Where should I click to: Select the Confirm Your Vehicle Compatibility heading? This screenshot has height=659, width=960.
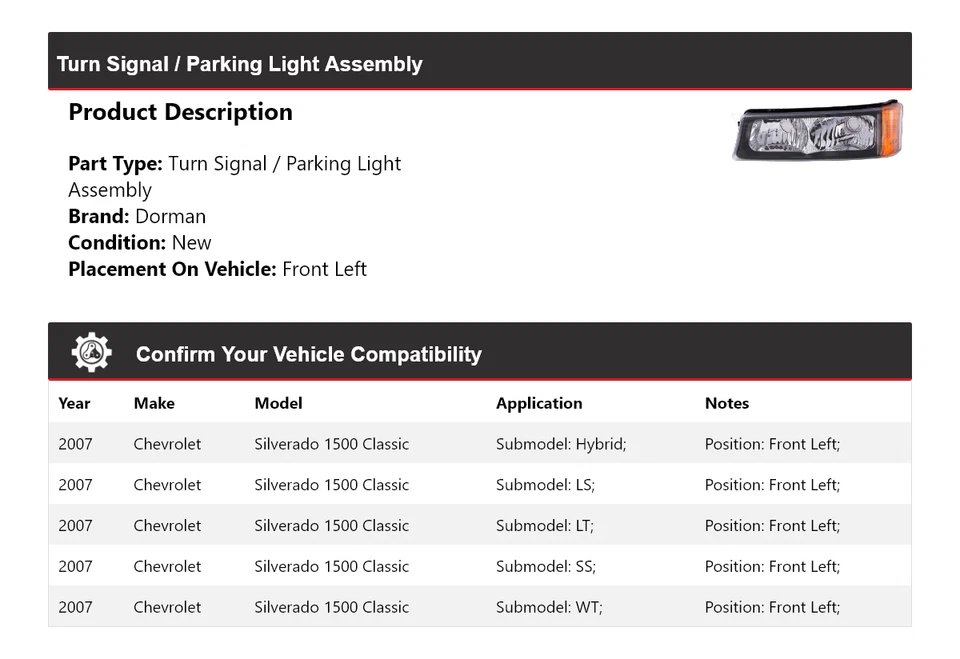pyautogui.click(x=308, y=354)
